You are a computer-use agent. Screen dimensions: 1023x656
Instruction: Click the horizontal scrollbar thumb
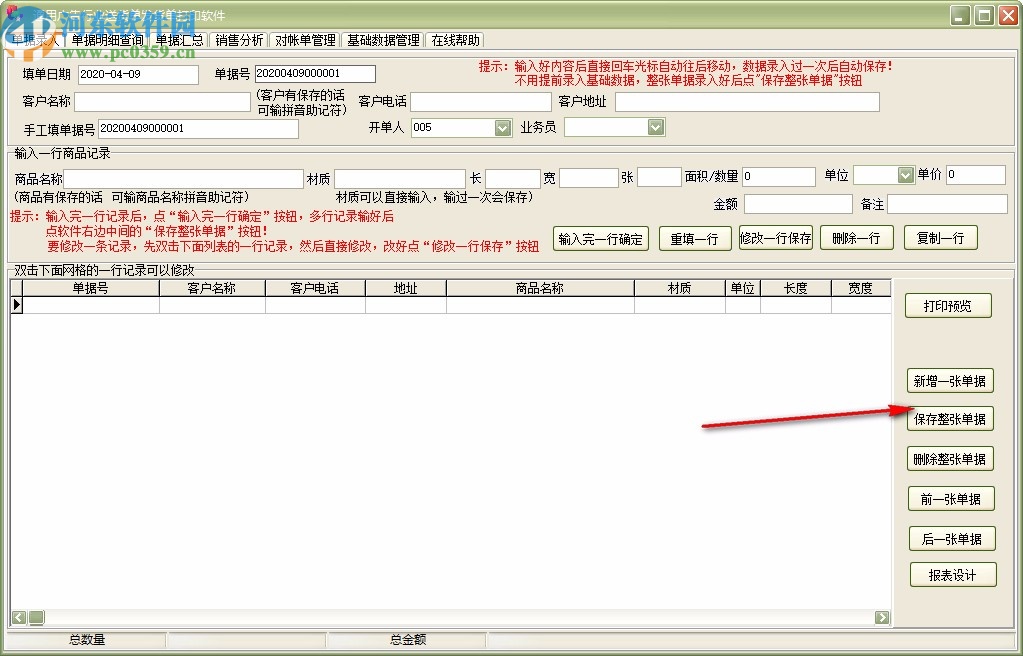36,617
